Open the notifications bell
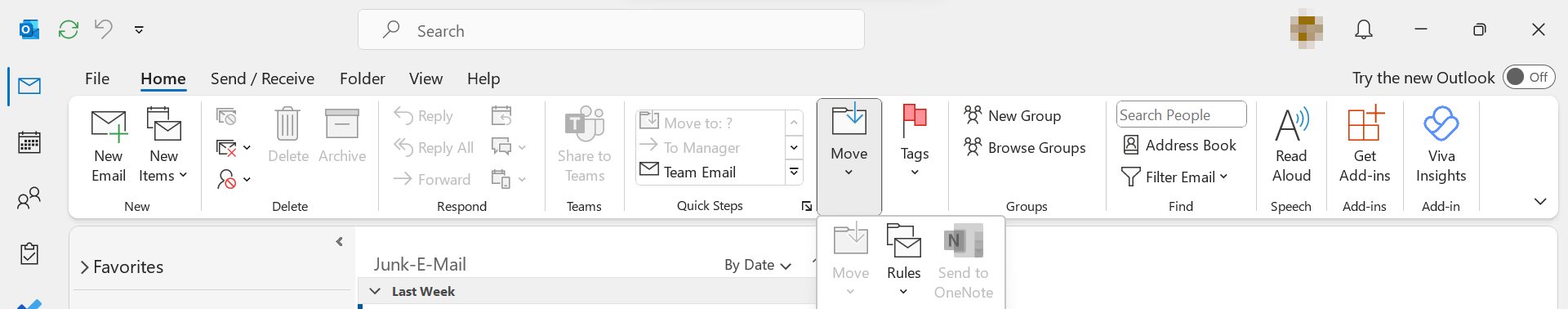 pos(1364,30)
